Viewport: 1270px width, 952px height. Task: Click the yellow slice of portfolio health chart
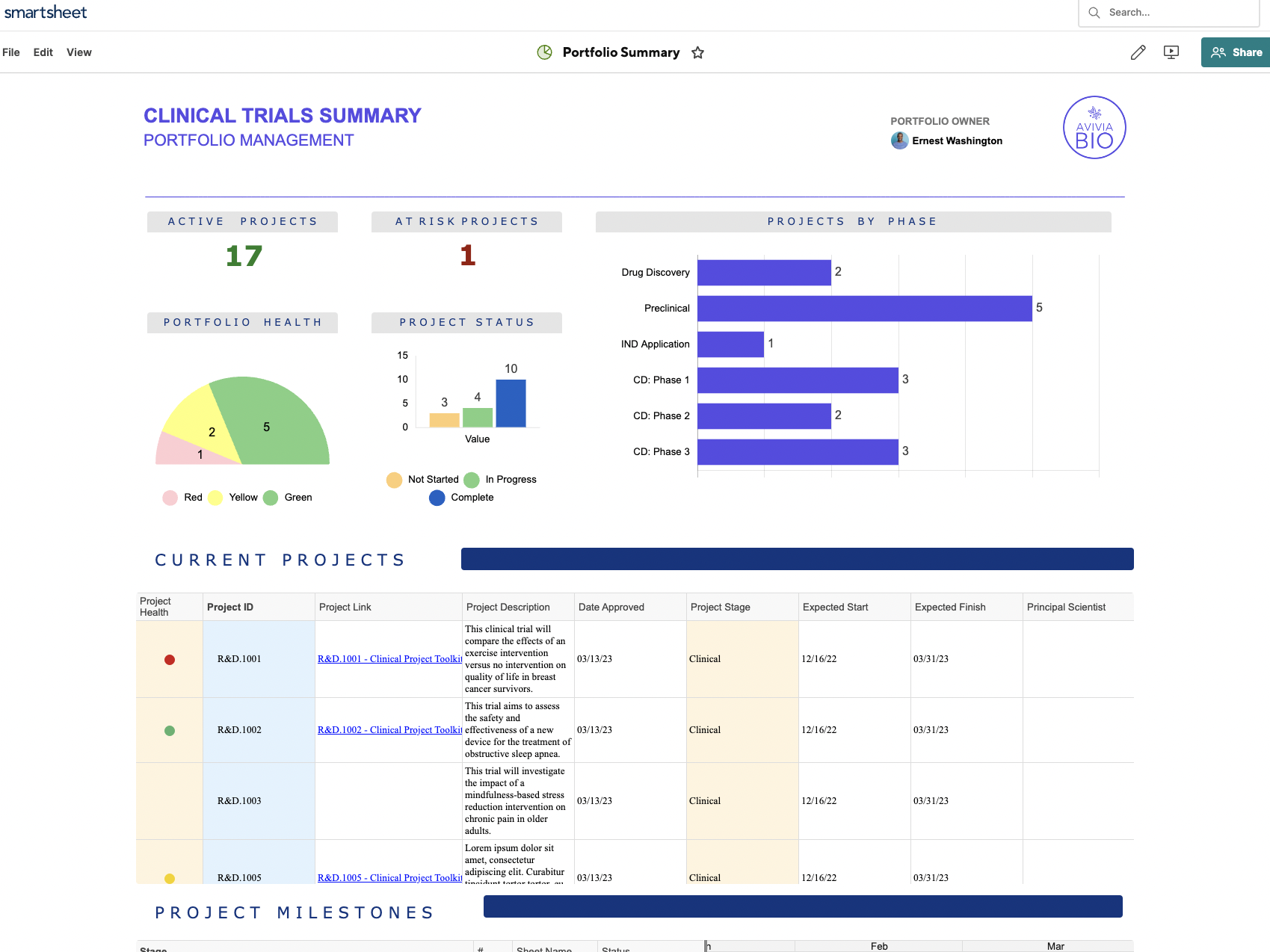(x=202, y=422)
